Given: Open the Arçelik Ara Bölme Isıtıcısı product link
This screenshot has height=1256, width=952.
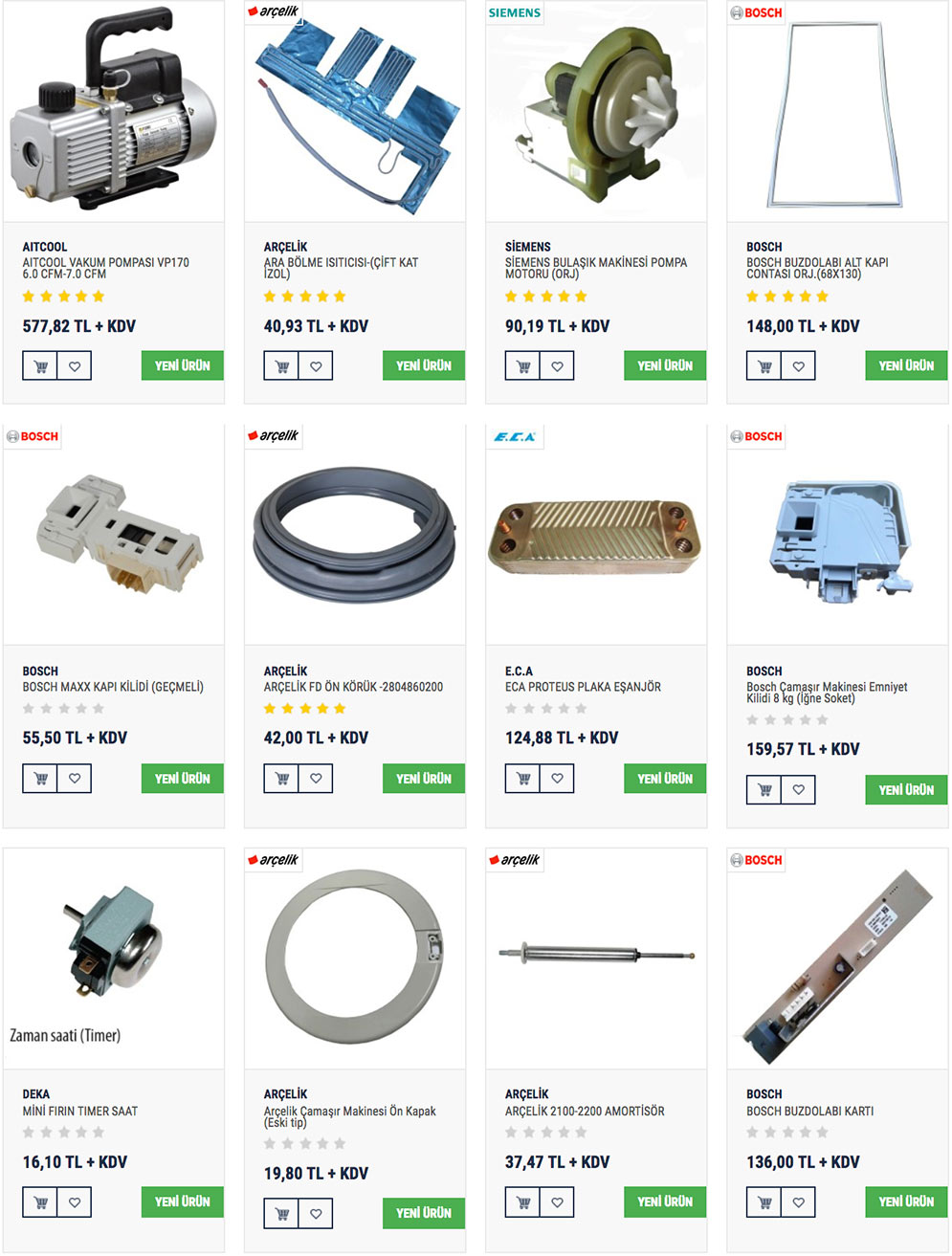Looking at the screenshot, I should click(341, 268).
